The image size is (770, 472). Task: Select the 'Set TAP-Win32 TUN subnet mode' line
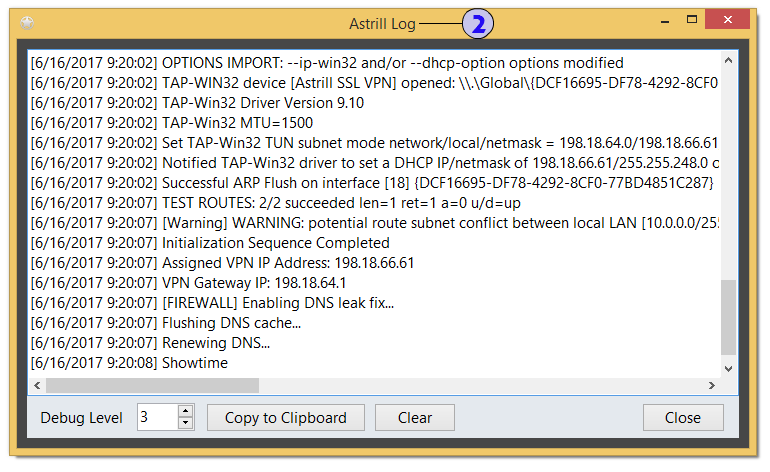click(374, 143)
